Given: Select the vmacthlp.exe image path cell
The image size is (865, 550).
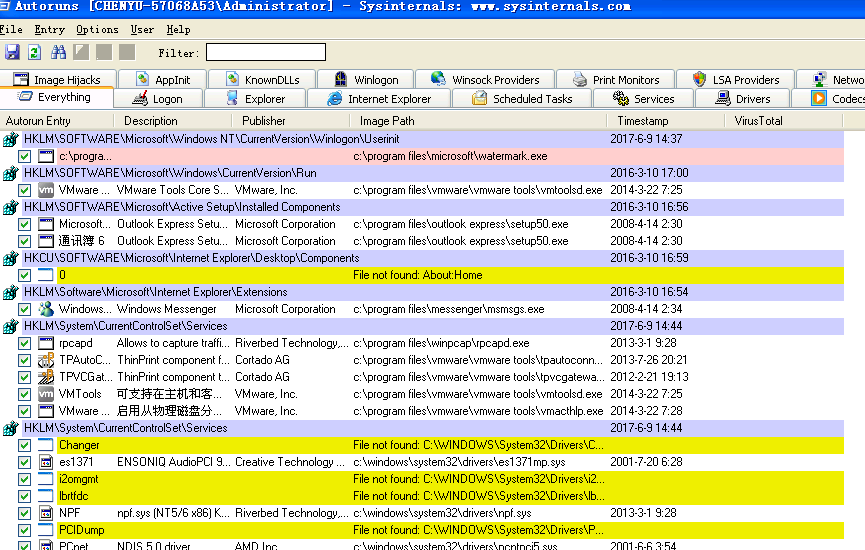Looking at the screenshot, I should coord(478,412).
